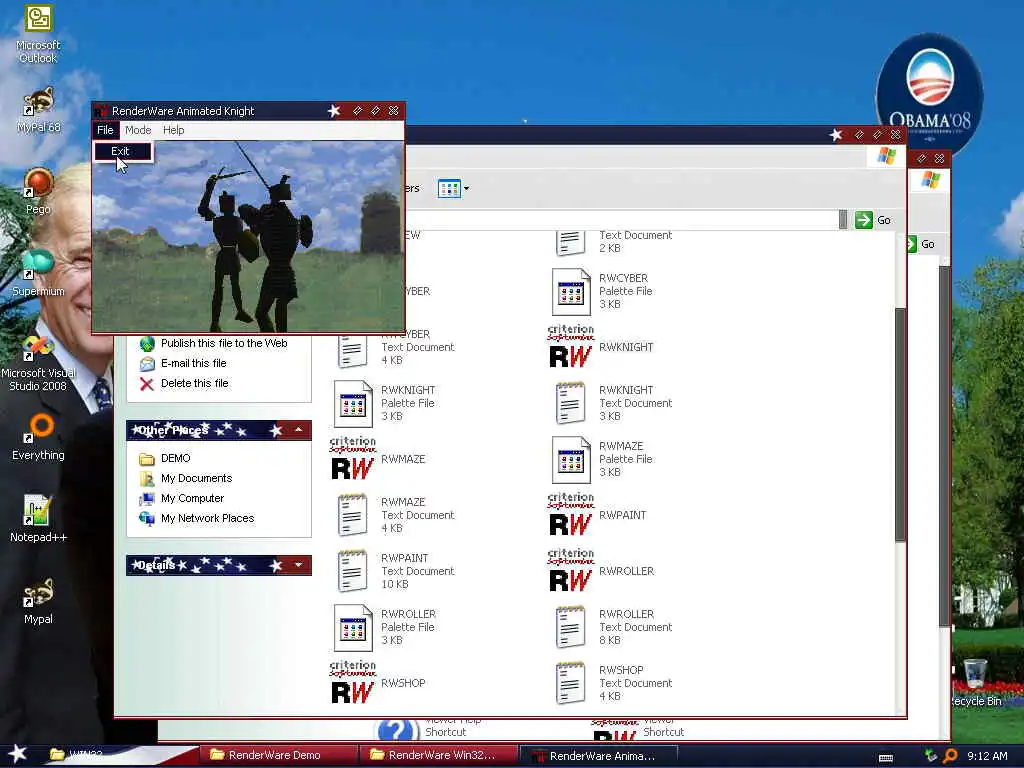Click Delete this file link

tap(195, 383)
